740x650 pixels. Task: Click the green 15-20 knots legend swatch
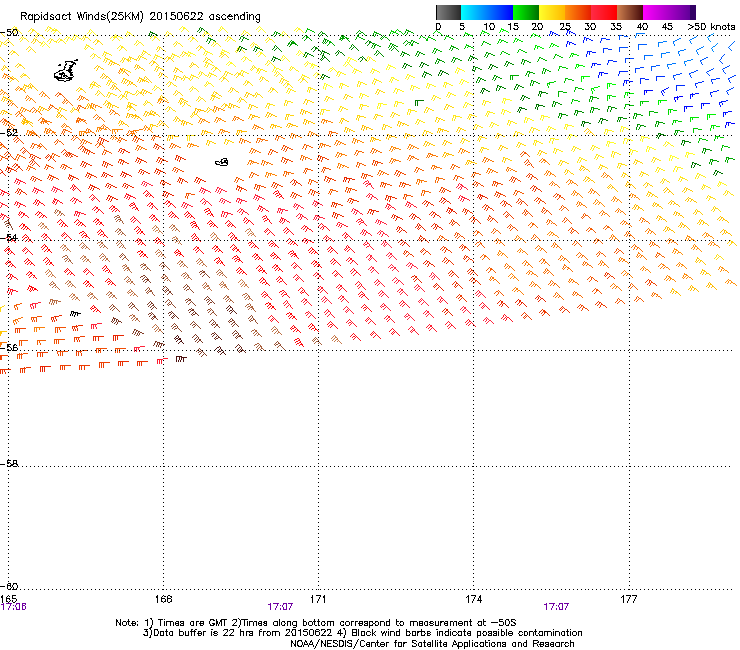coord(526,12)
